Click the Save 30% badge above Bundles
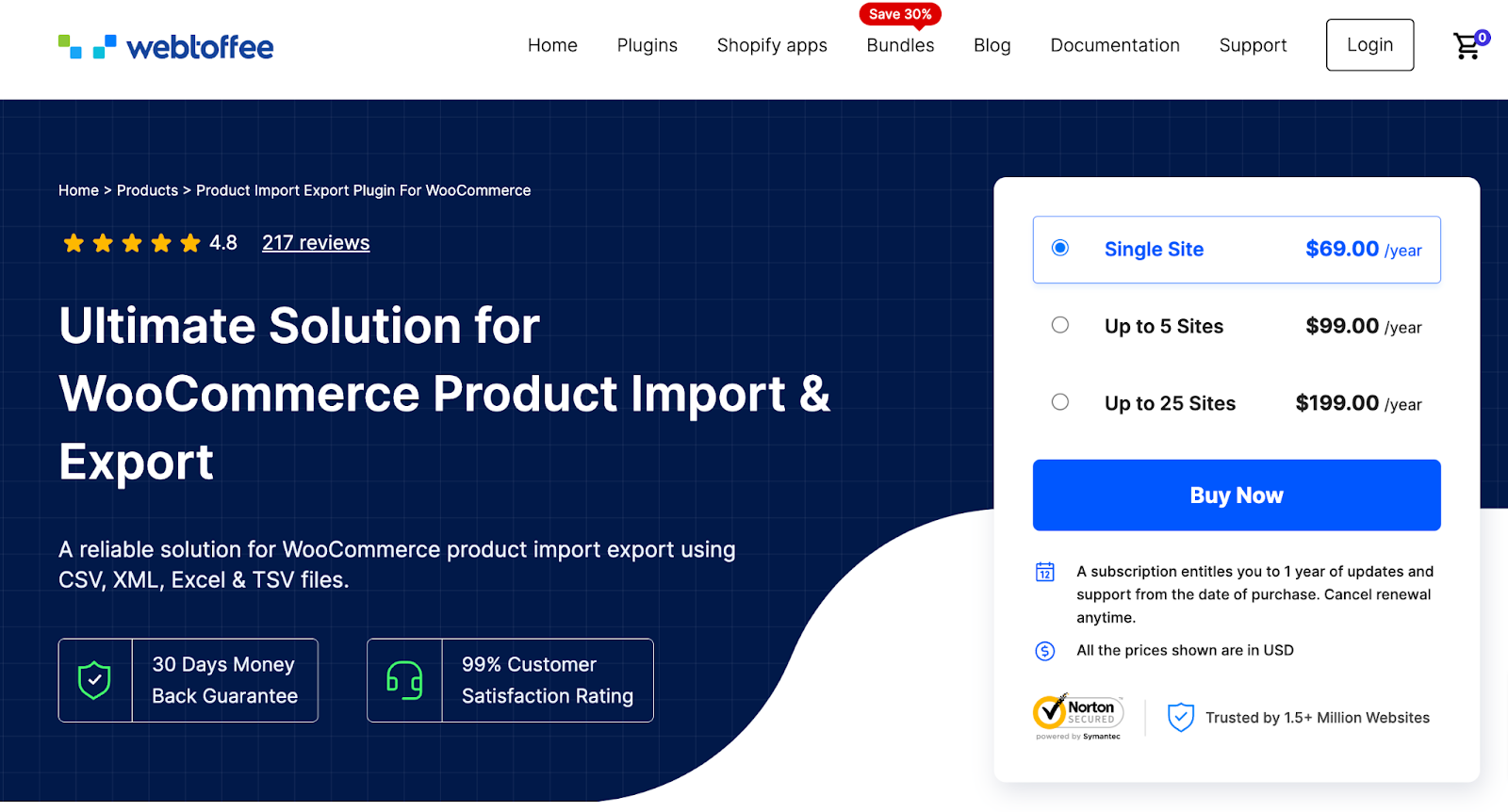Screen dimensions: 1508x812 coord(900,14)
